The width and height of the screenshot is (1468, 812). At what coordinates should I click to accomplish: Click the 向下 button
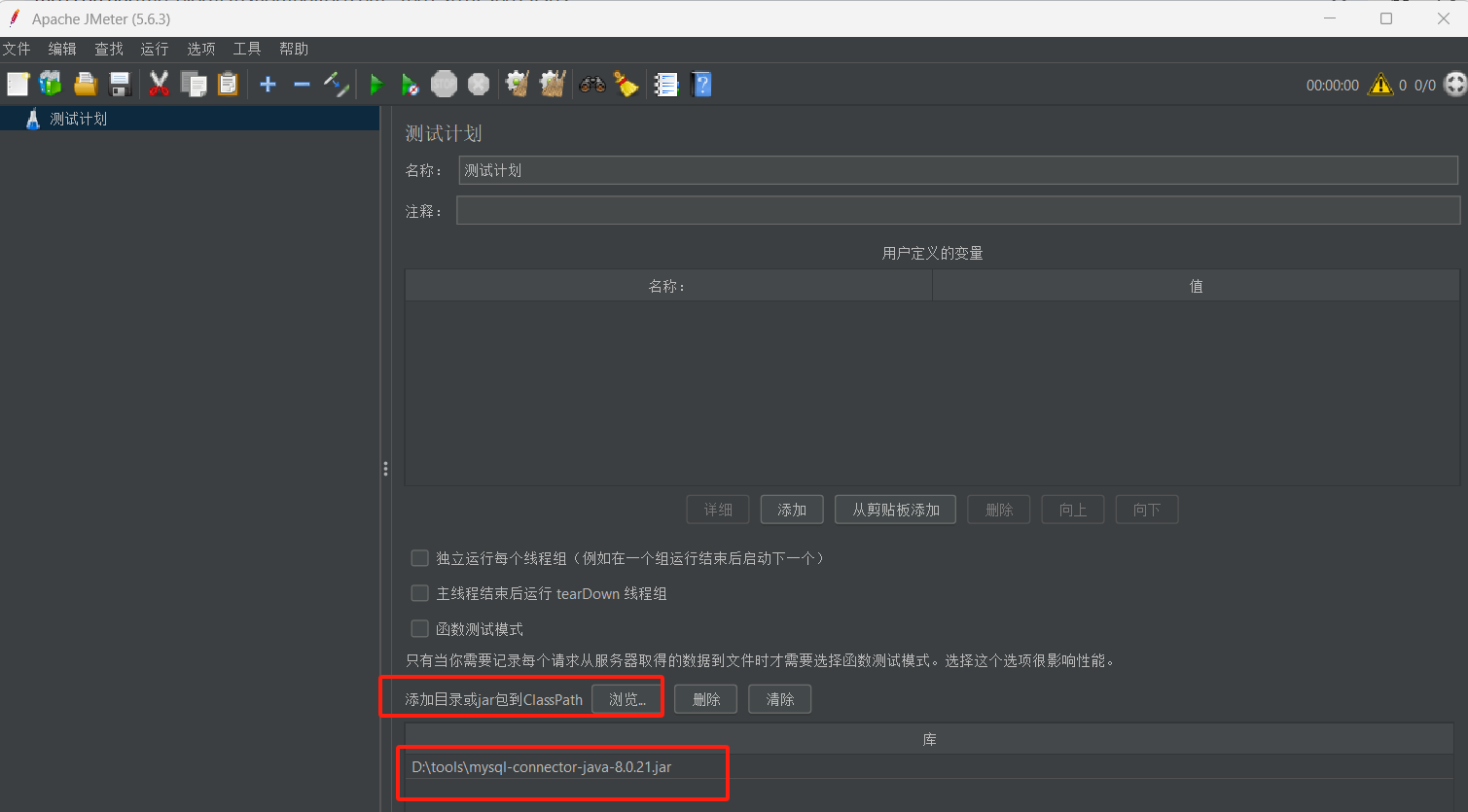point(1147,510)
